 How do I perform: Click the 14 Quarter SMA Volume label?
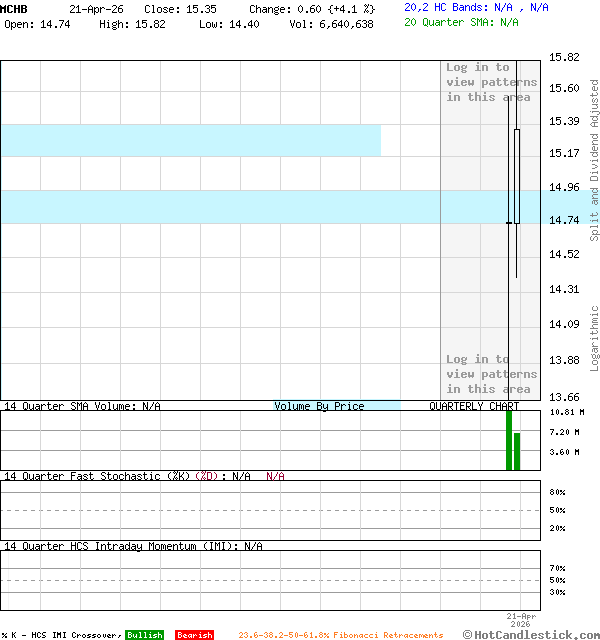coord(82,406)
